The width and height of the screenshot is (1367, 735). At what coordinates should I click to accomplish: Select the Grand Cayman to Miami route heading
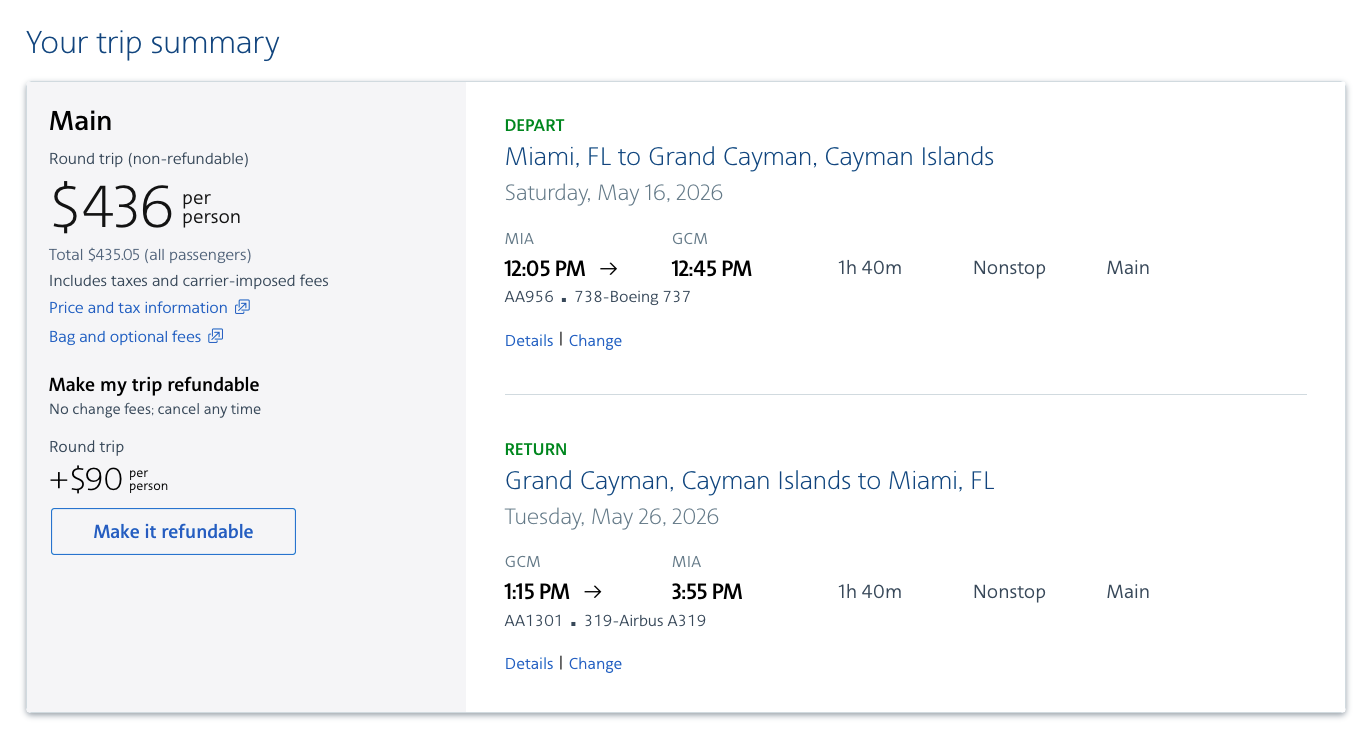click(x=749, y=480)
